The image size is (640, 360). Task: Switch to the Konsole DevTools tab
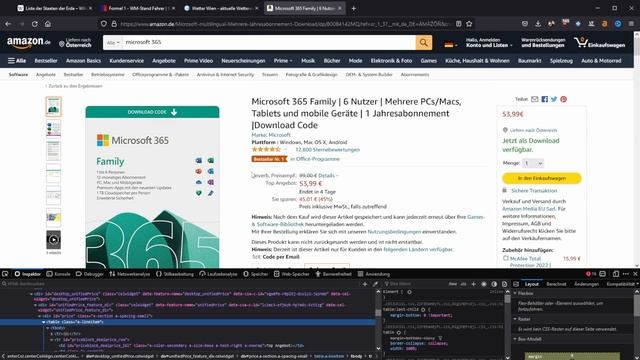(58, 274)
